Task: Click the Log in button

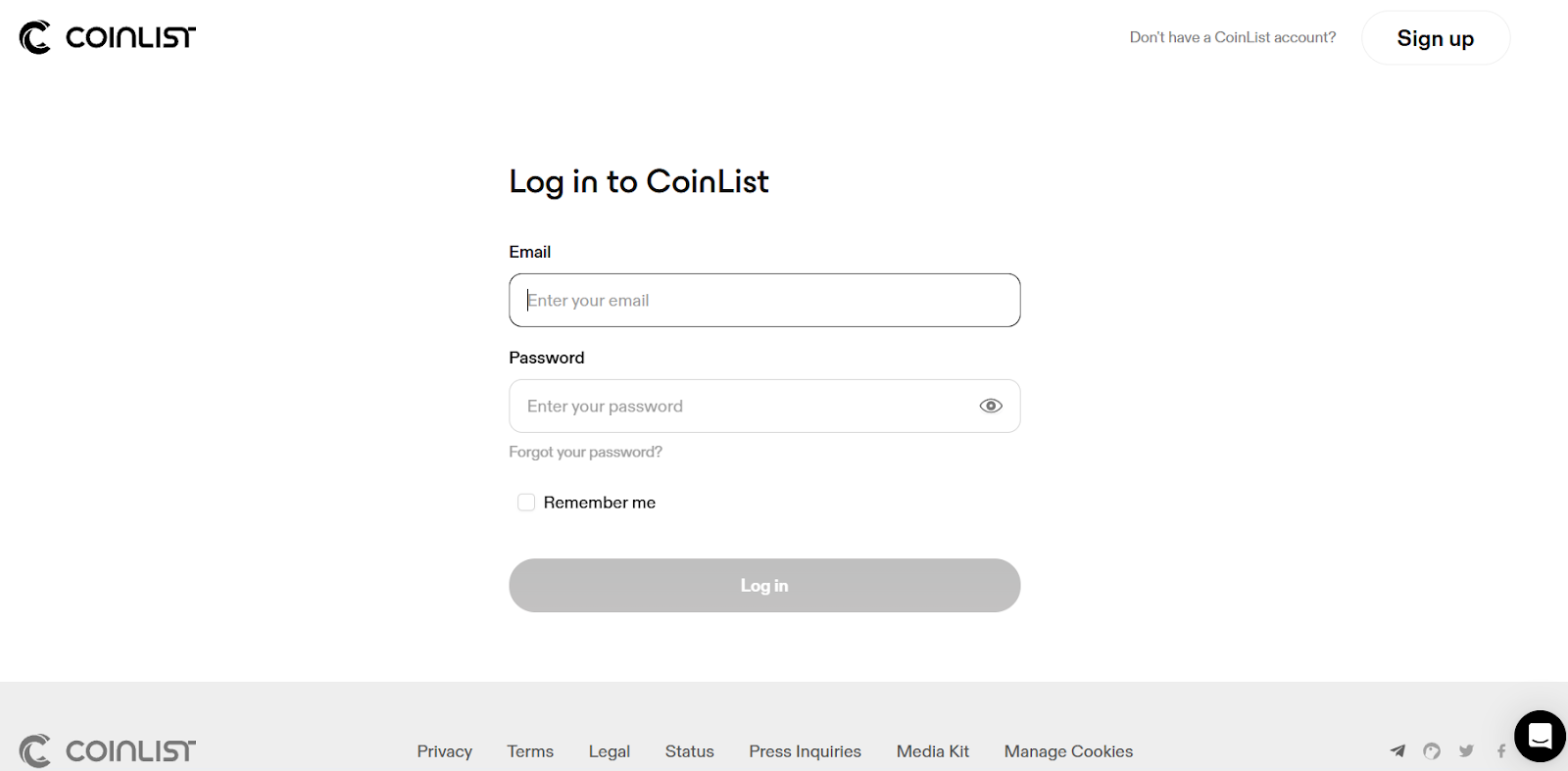Action: point(764,585)
